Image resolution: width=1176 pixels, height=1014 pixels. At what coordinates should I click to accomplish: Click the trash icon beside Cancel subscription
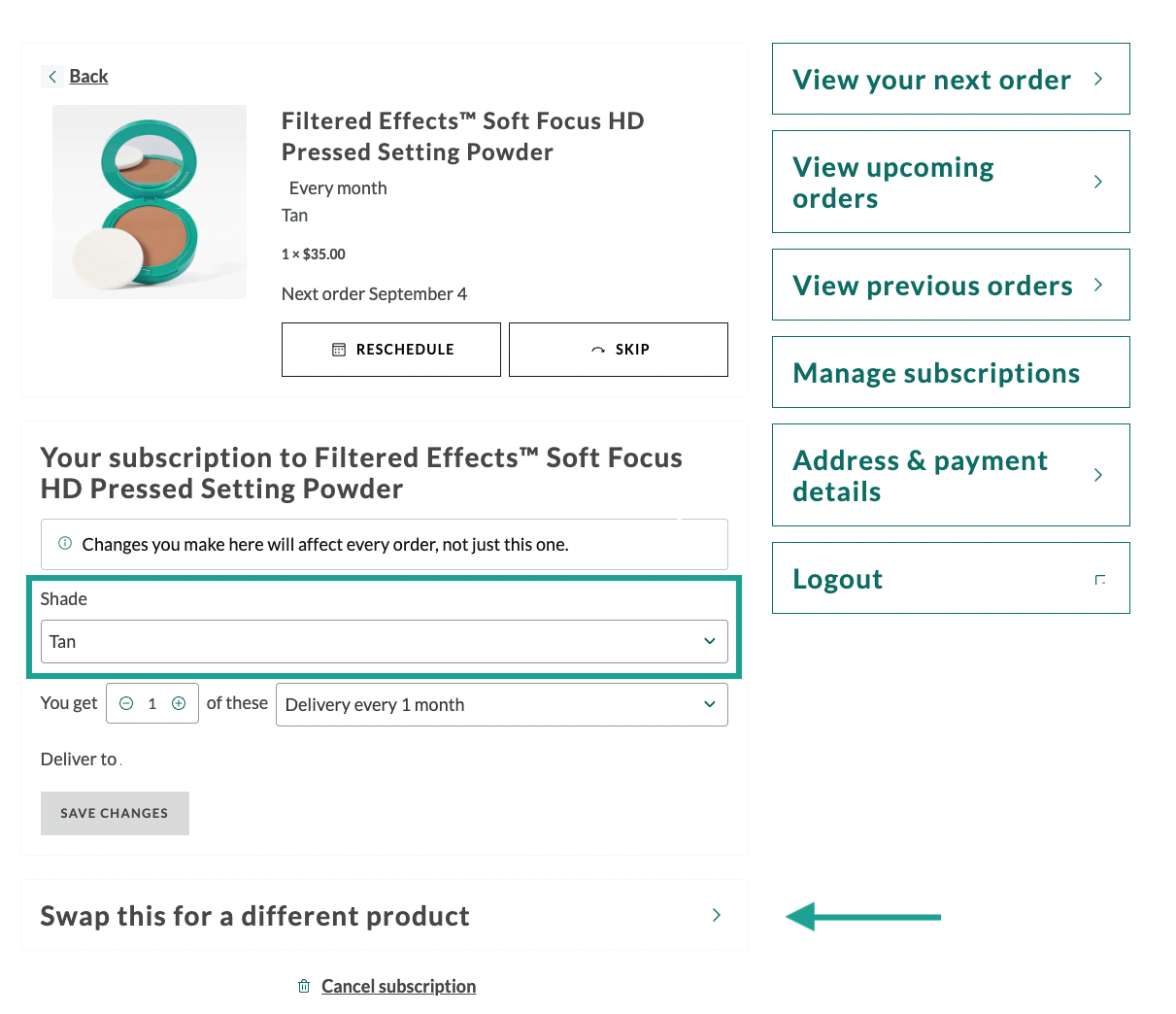pyautogui.click(x=304, y=986)
